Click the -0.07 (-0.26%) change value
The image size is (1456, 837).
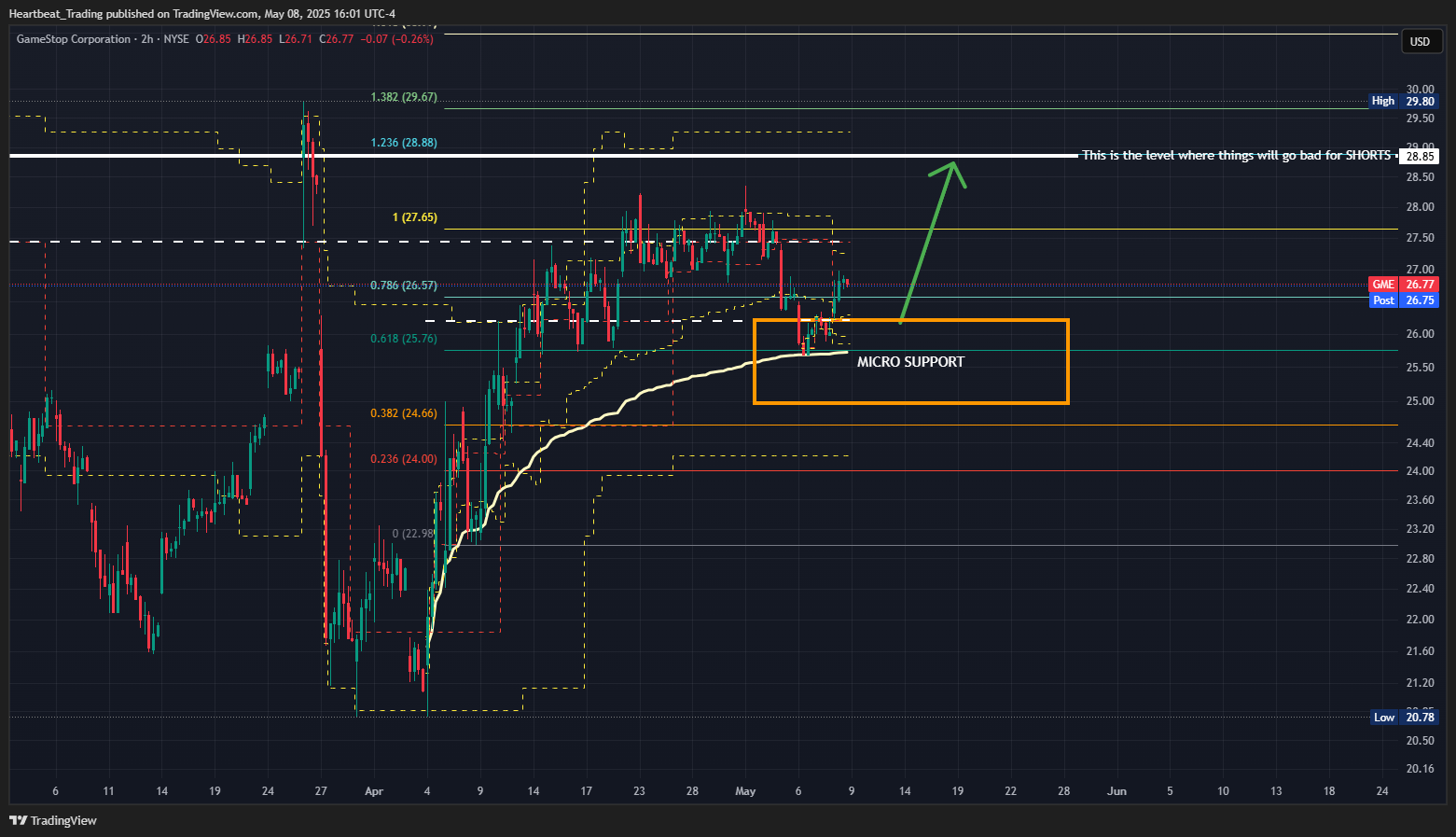(396, 39)
